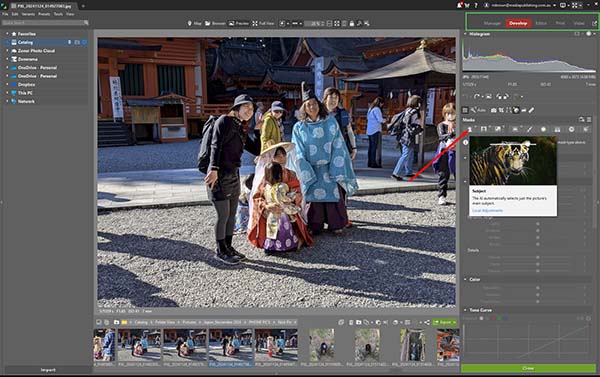Expand the Favorites tree node
The image size is (600, 377).
(x=7, y=34)
